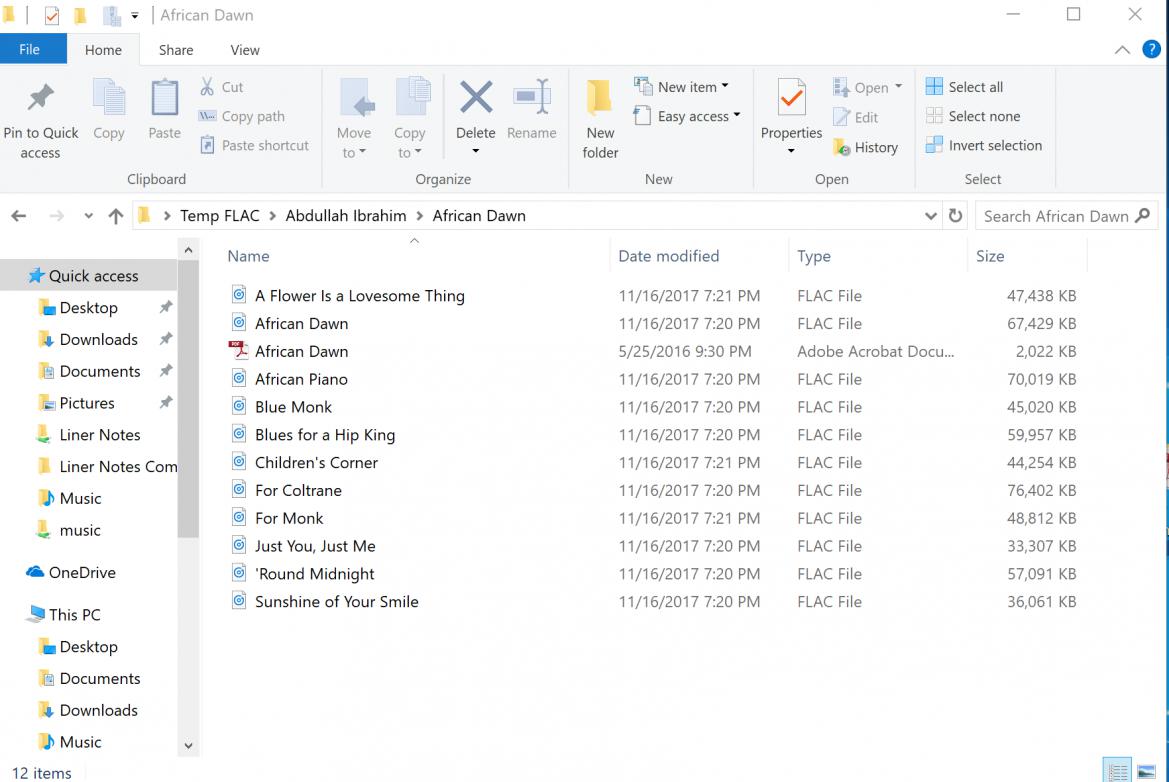The image size is (1169, 782).
Task: Click the Search African Dawn box
Action: tap(1055, 216)
